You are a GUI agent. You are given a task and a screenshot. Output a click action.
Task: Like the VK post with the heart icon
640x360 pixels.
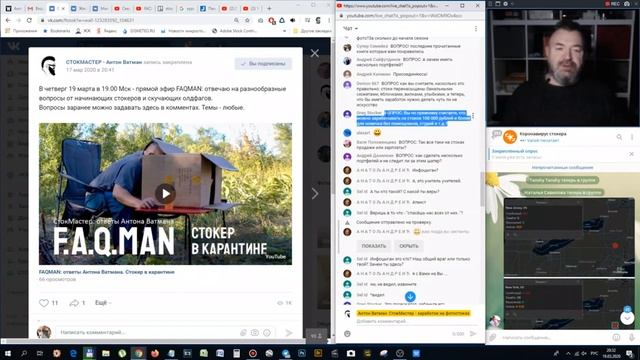[x=44, y=303]
